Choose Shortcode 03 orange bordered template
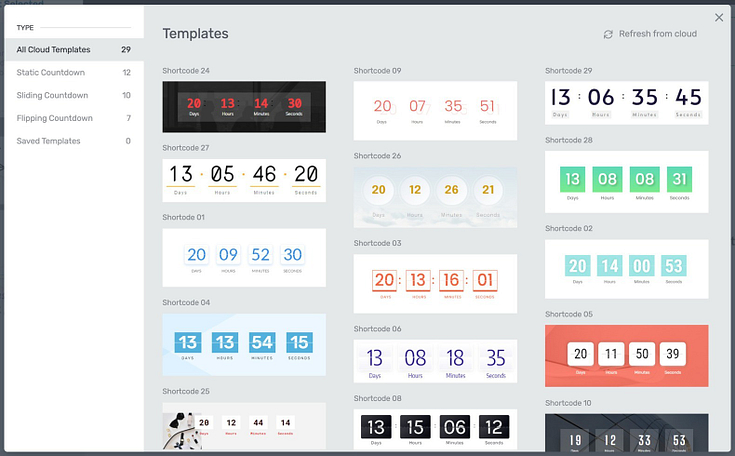 [x=435, y=283]
